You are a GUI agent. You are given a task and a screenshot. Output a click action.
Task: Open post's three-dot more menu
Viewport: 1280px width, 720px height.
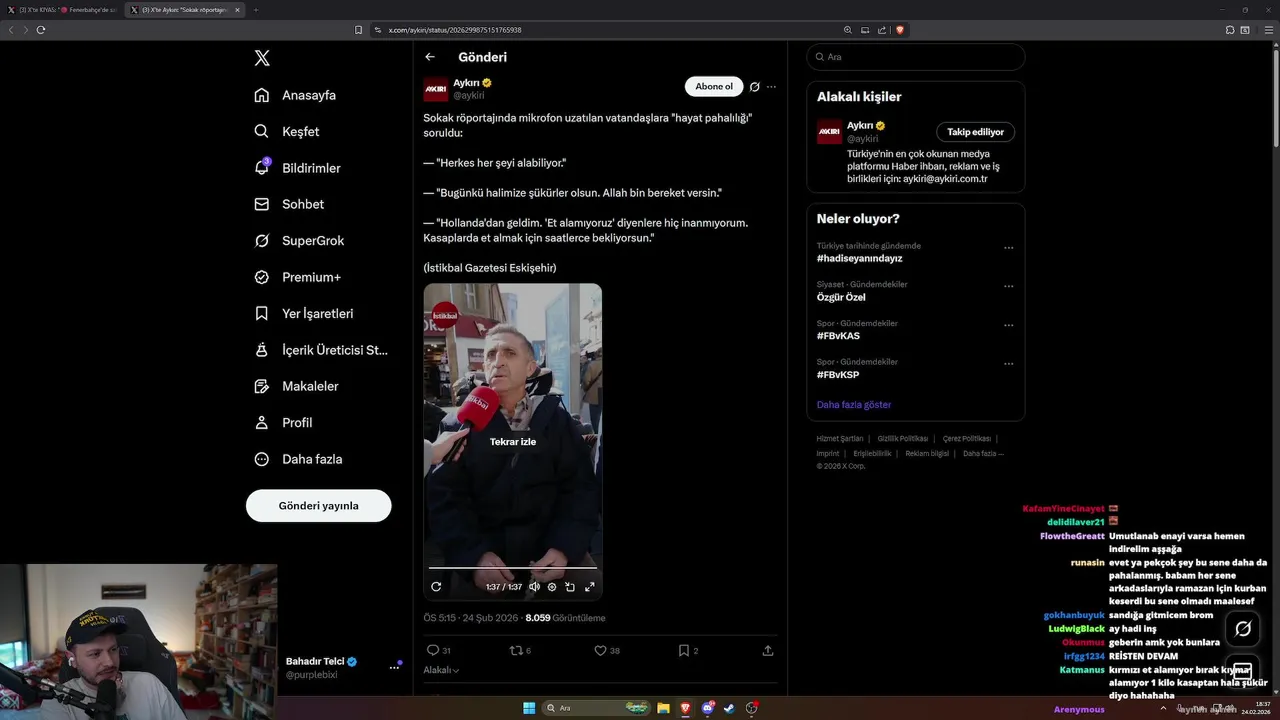click(771, 87)
